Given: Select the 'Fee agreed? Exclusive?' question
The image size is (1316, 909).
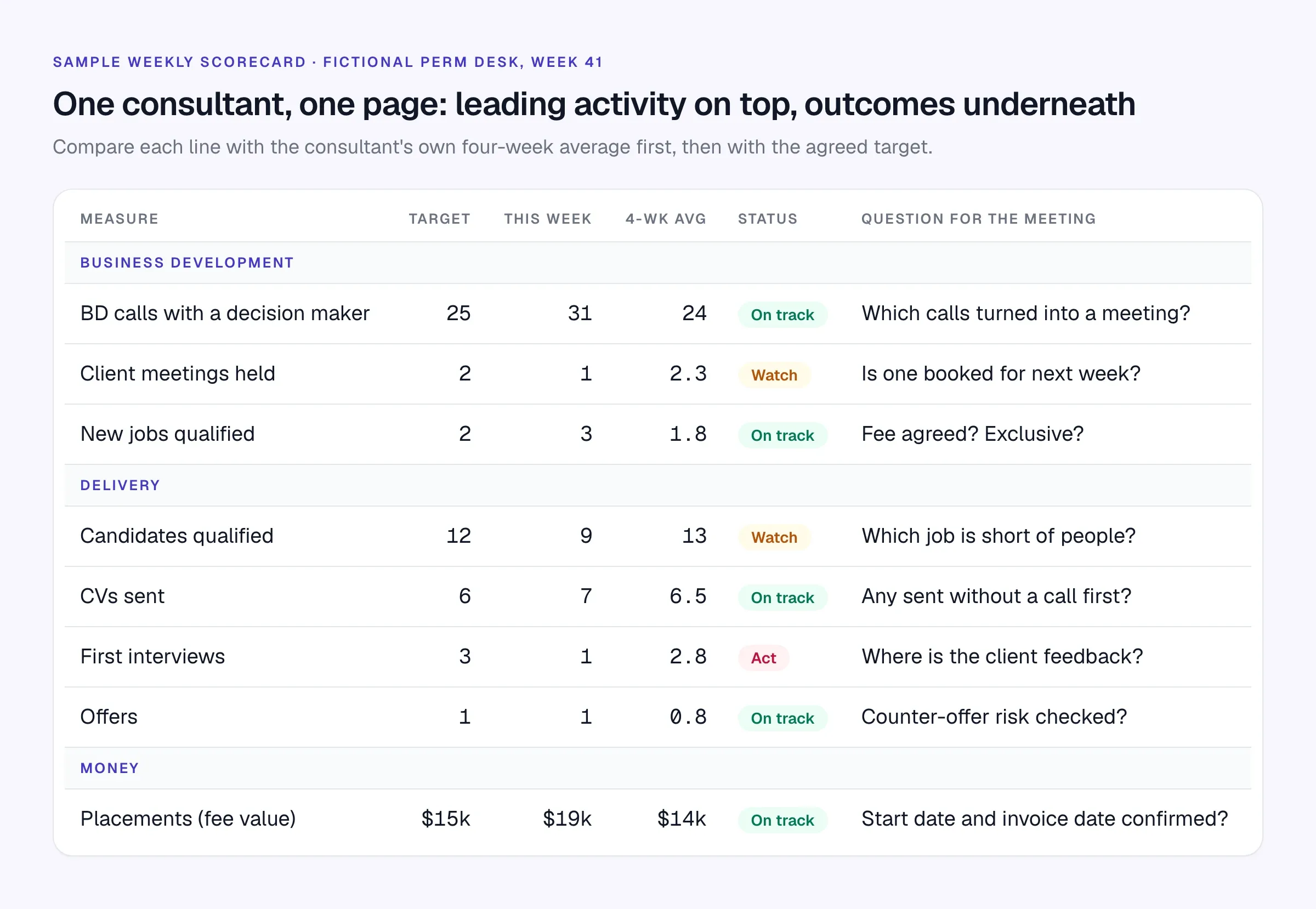Looking at the screenshot, I should 973,434.
